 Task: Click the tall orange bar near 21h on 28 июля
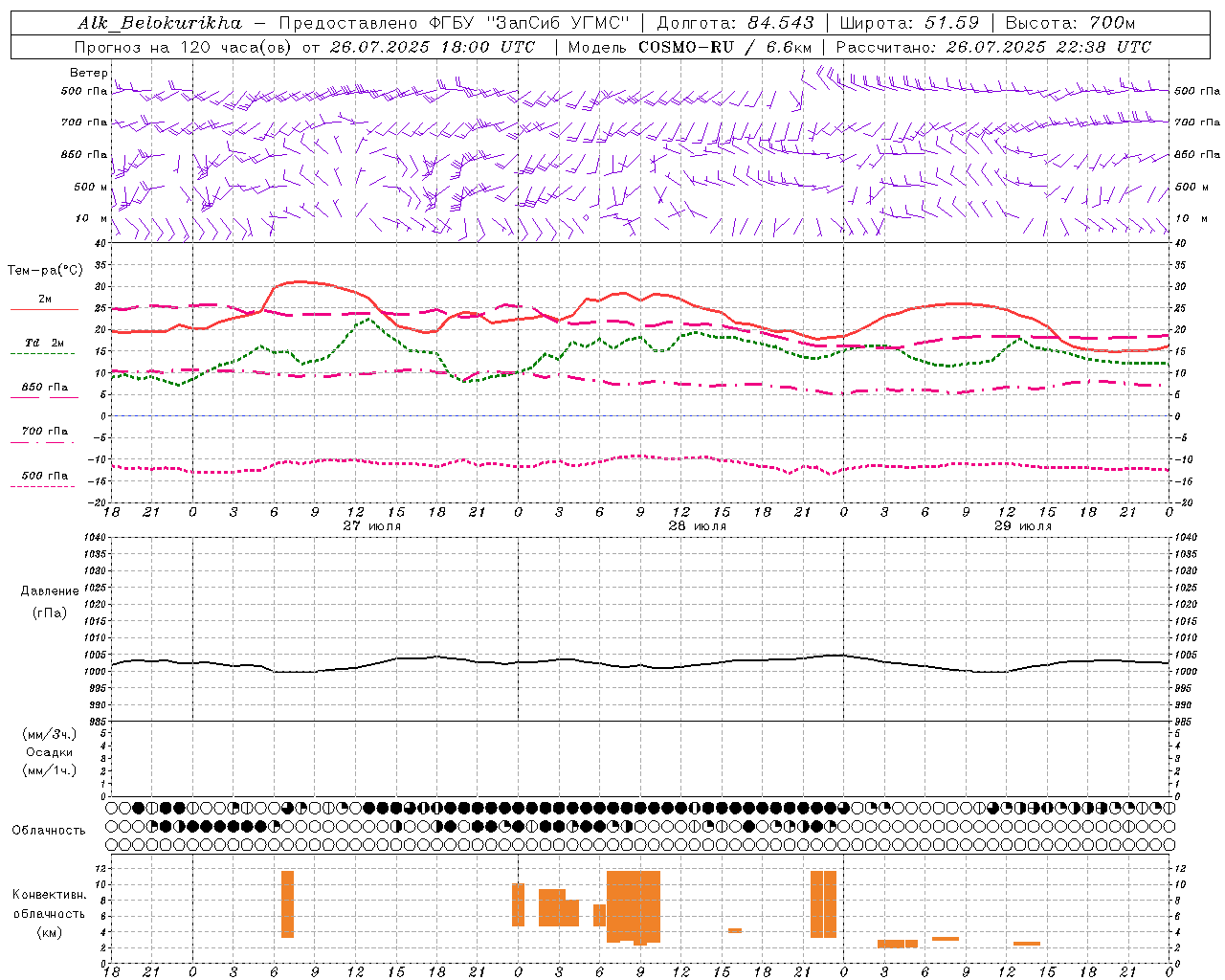pyautogui.click(x=823, y=903)
